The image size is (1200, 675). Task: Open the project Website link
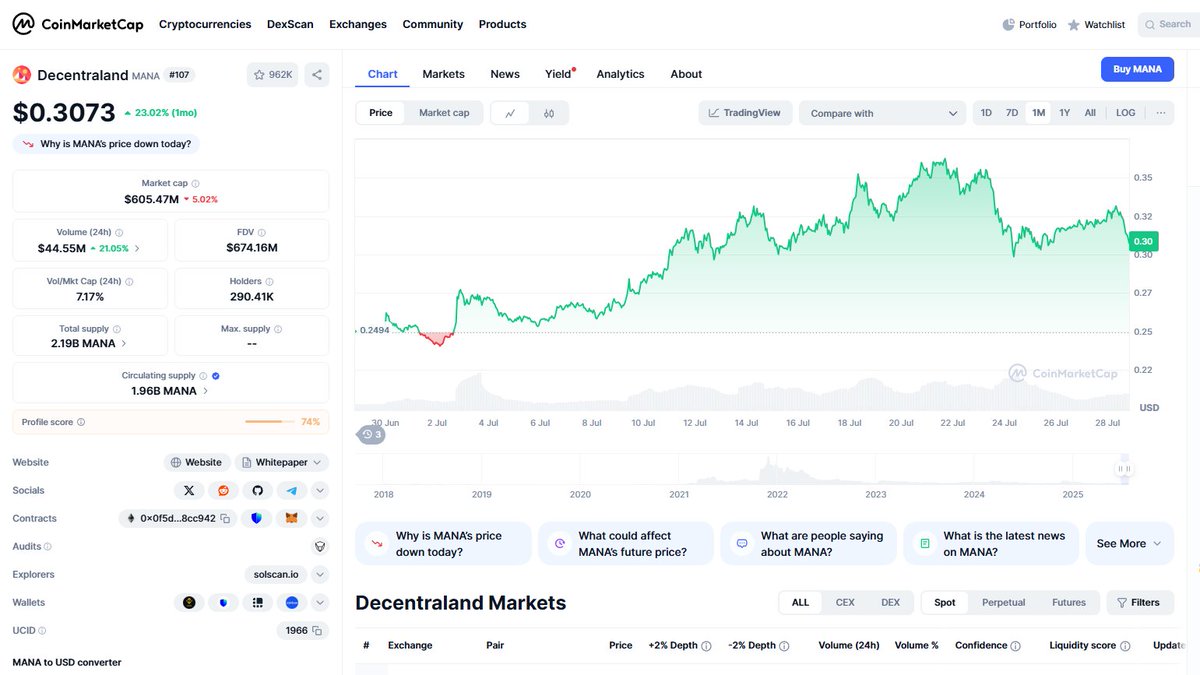click(x=196, y=463)
